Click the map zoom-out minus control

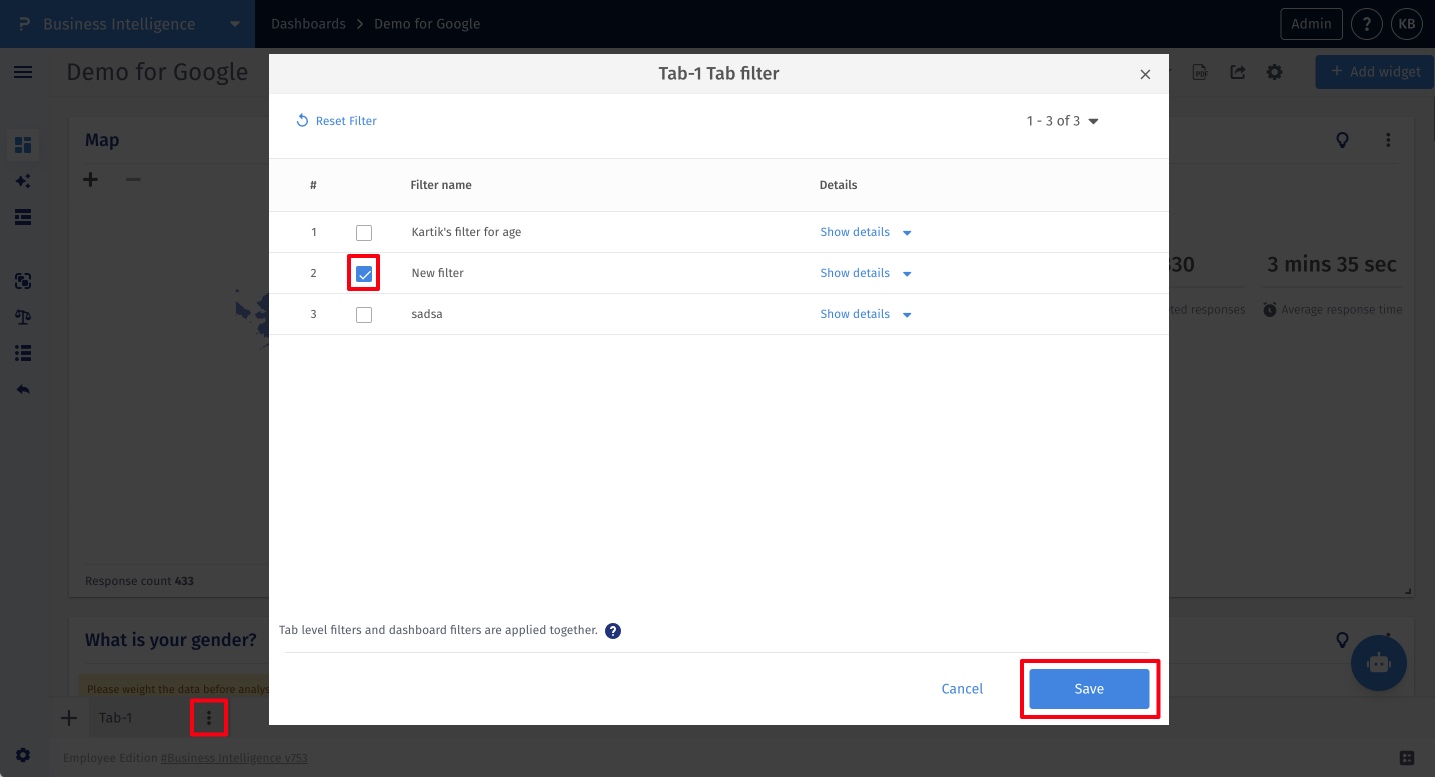(x=131, y=179)
